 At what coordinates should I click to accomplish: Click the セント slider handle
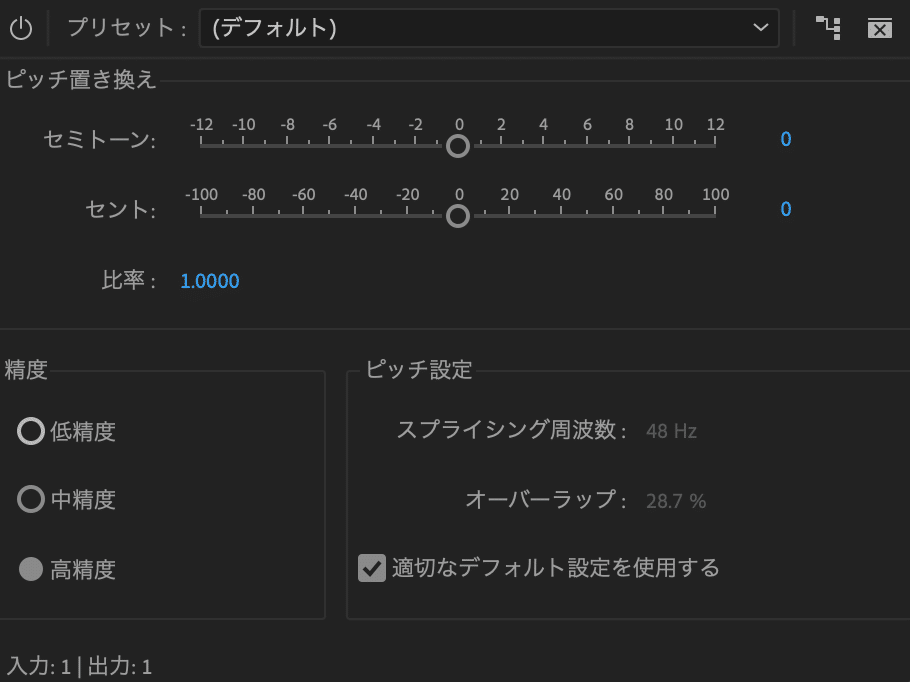458,216
